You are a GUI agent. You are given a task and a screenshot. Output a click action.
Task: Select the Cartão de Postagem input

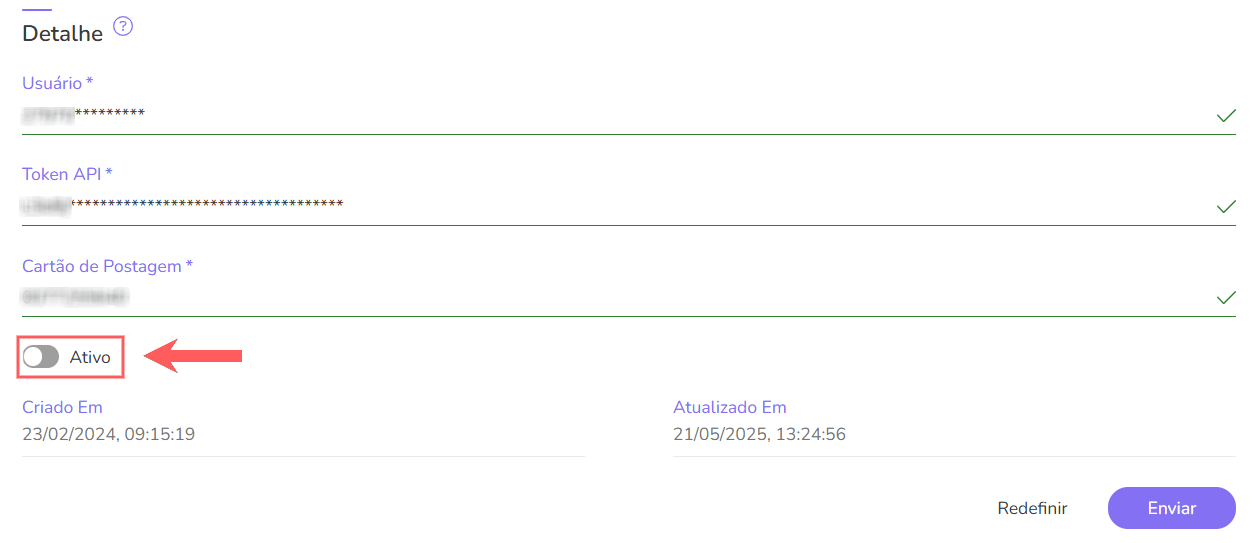[x=600, y=297]
